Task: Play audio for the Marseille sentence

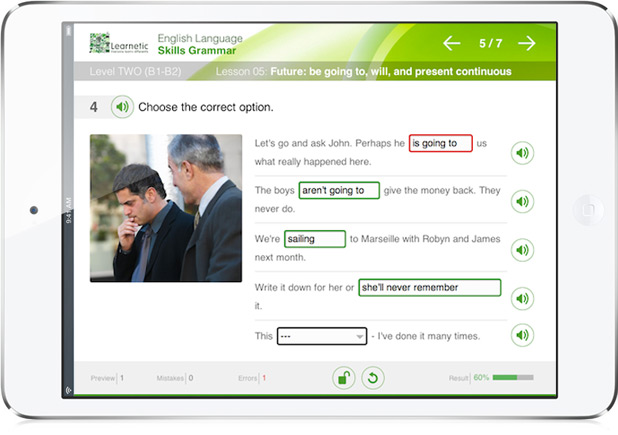Action: coord(522,250)
